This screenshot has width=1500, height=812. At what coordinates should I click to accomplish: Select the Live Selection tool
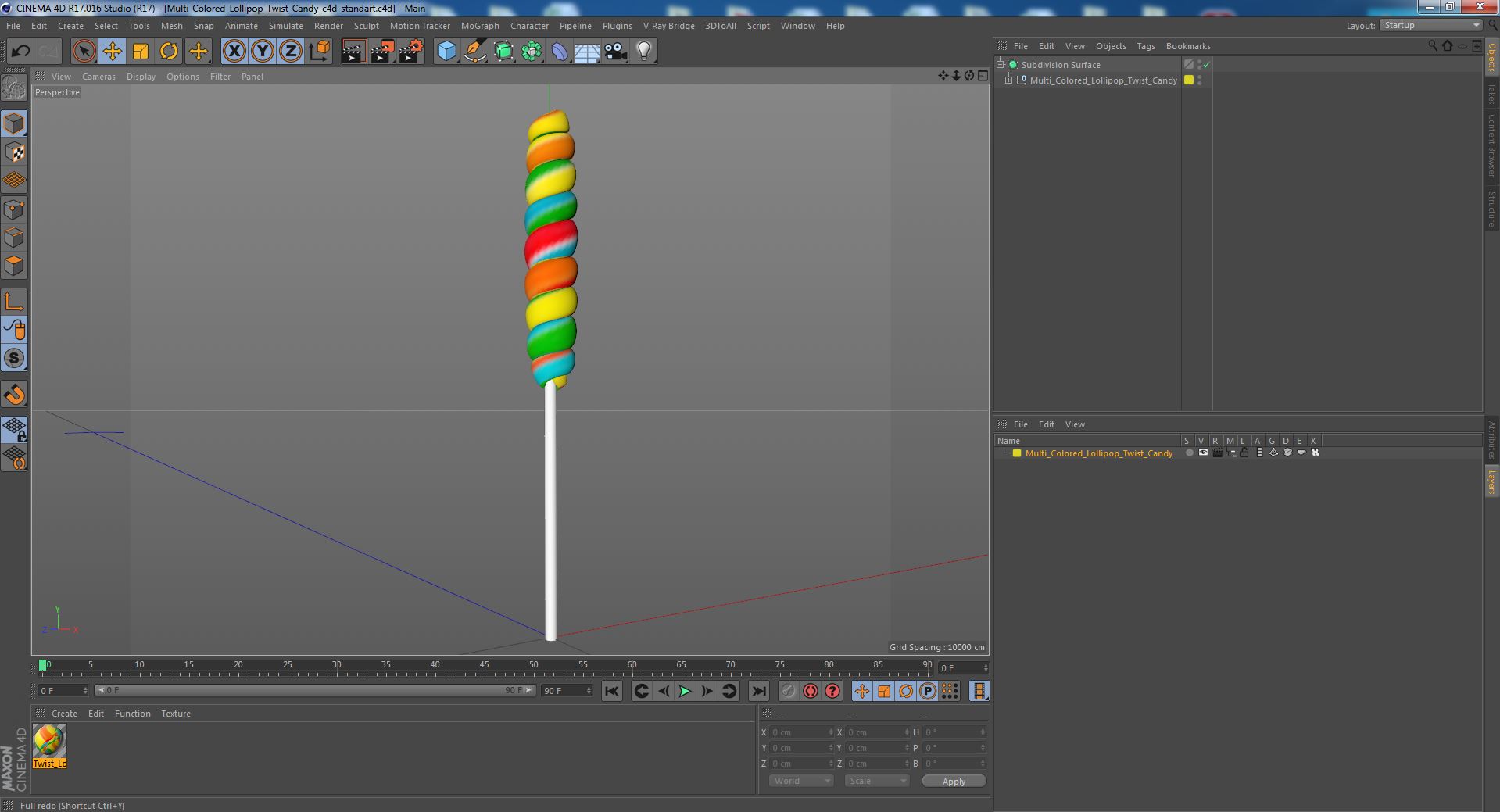click(x=84, y=52)
